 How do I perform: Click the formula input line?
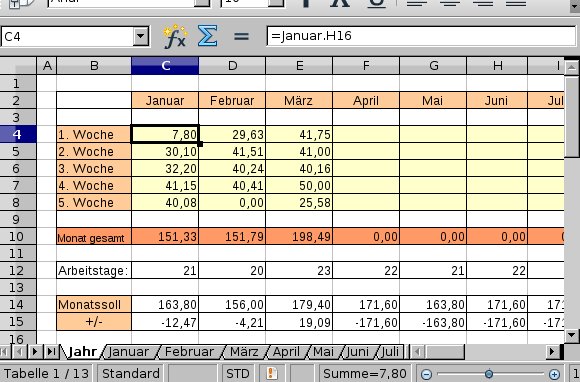point(421,36)
